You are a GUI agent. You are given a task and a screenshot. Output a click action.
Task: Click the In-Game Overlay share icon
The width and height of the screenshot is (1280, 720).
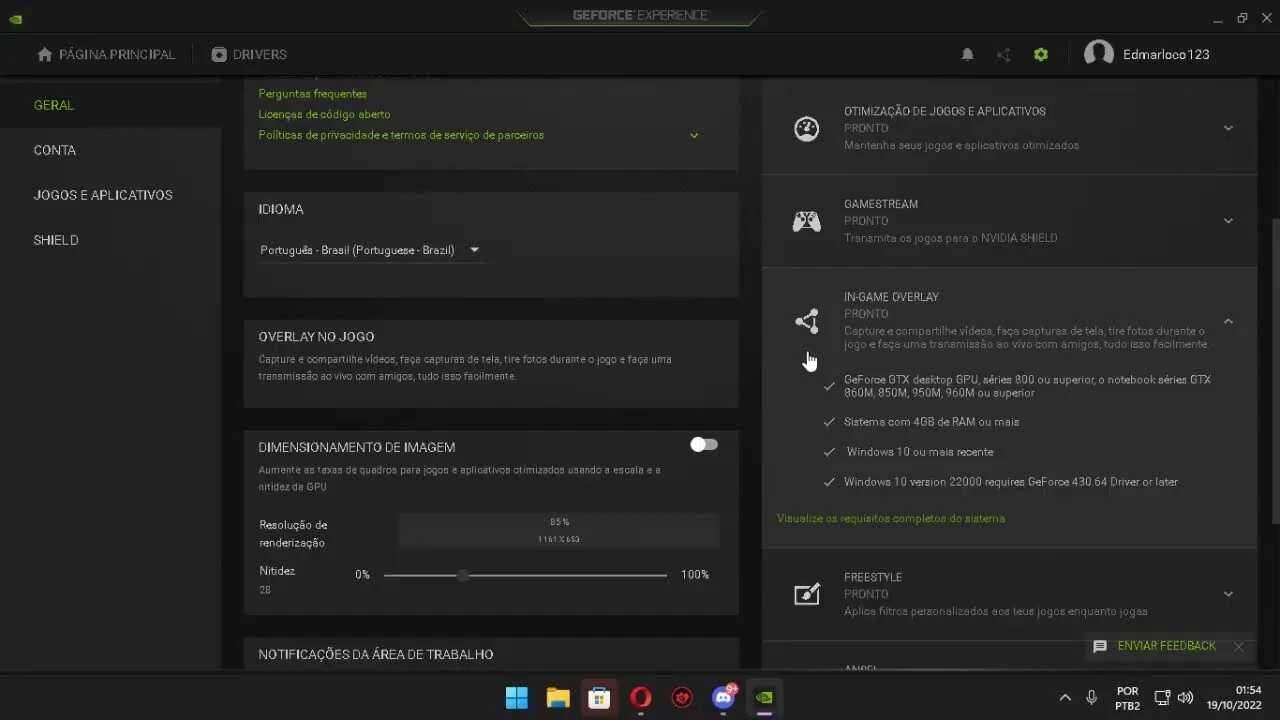coord(806,321)
